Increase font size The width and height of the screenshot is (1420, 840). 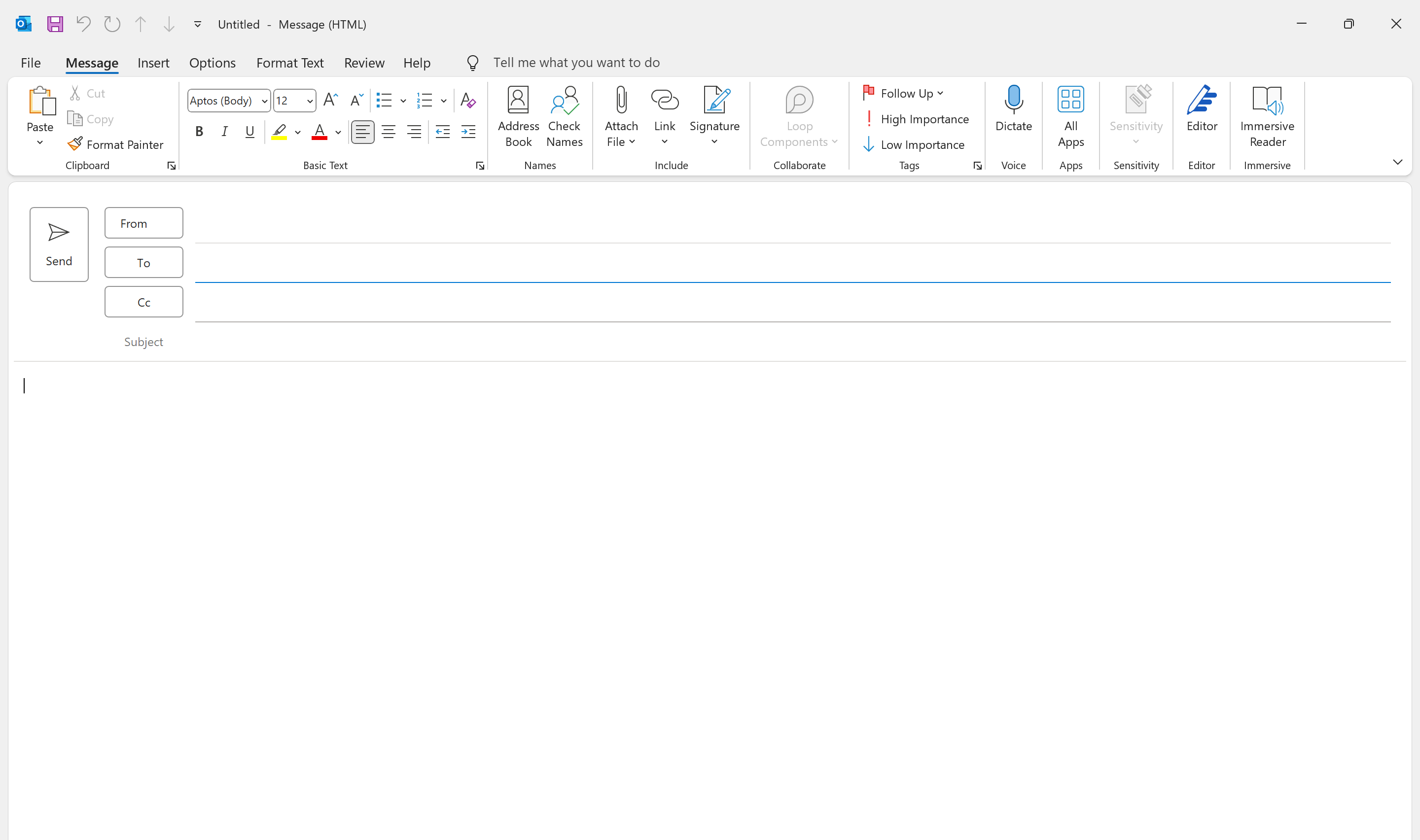point(330,101)
